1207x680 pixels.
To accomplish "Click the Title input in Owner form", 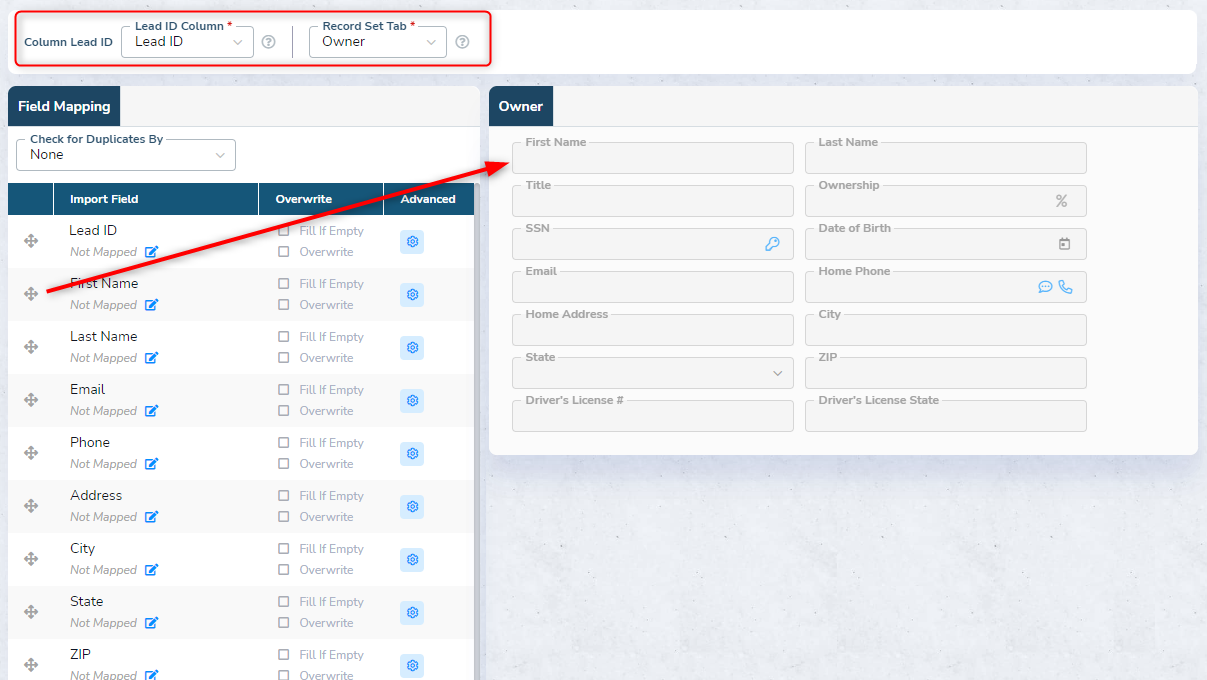I will [x=653, y=201].
